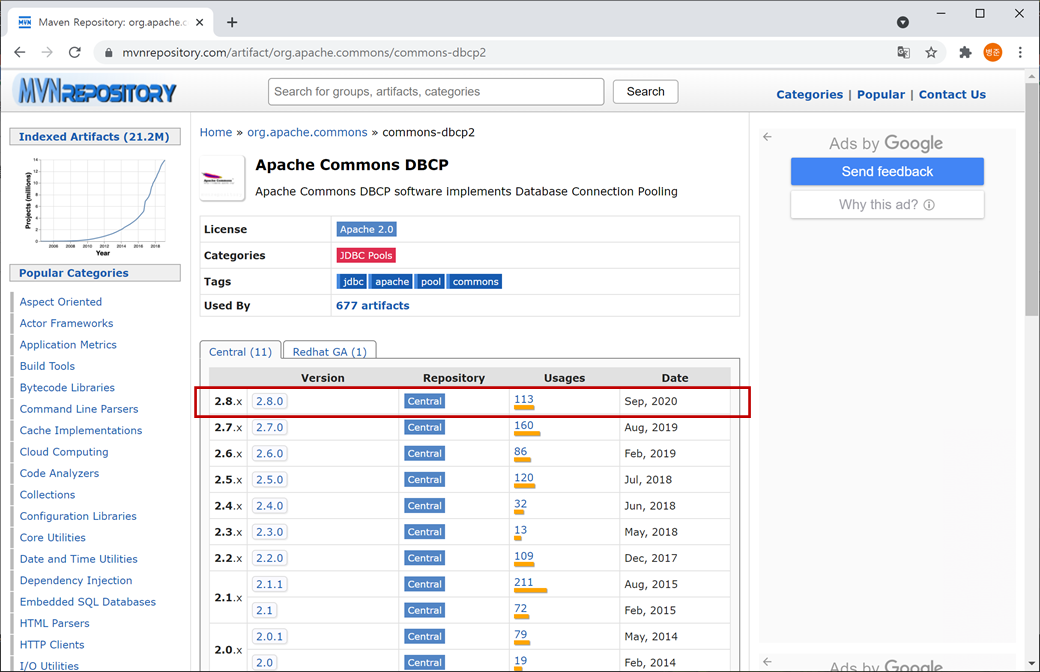Screen dimensions: 1040x672
Task: Click the Search button
Action: click(645, 92)
